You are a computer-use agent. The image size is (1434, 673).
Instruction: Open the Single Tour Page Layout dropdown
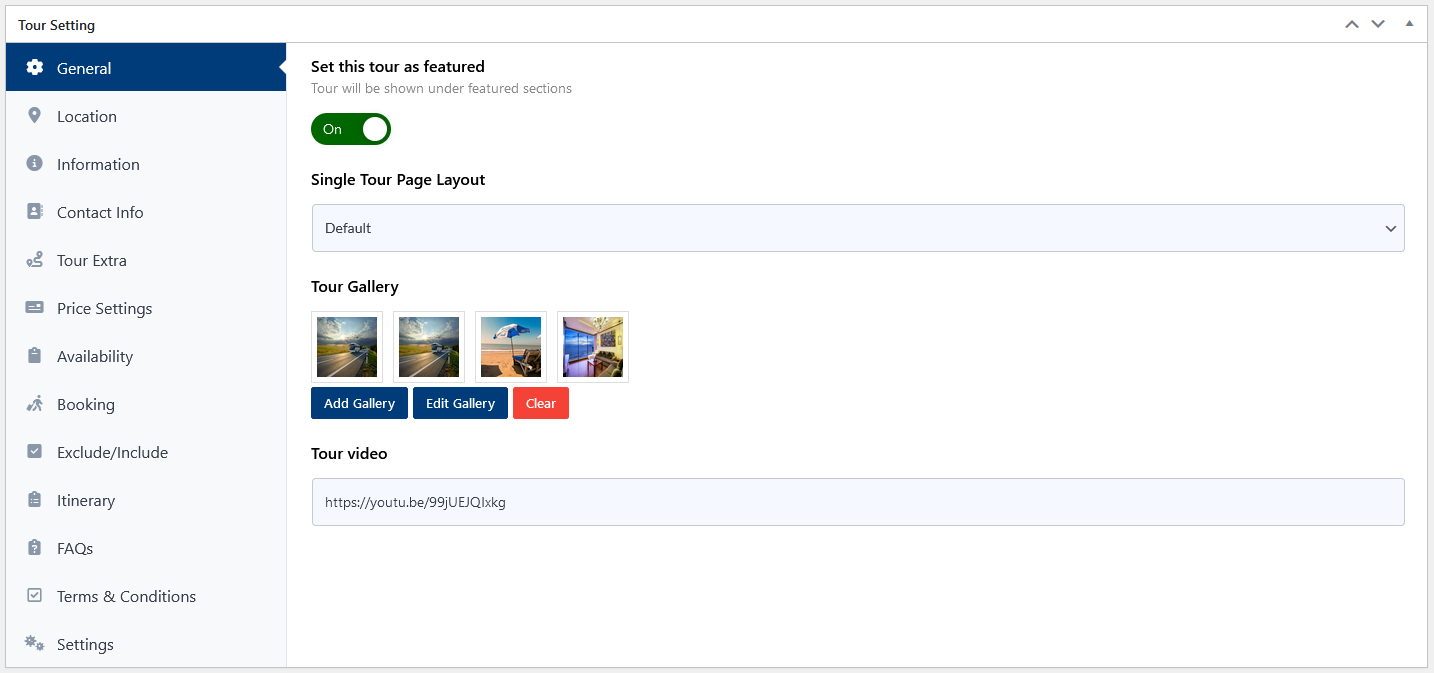pyautogui.click(x=858, y=228)
